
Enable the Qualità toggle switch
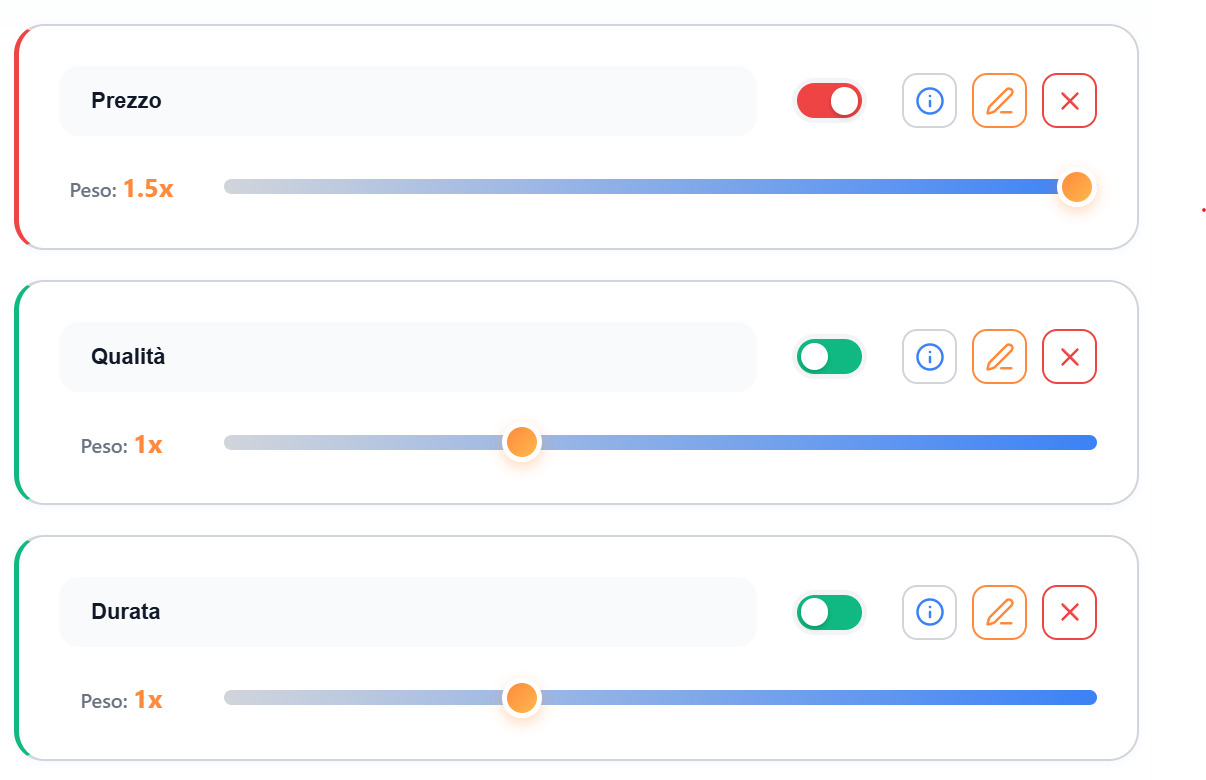point(829,356)
